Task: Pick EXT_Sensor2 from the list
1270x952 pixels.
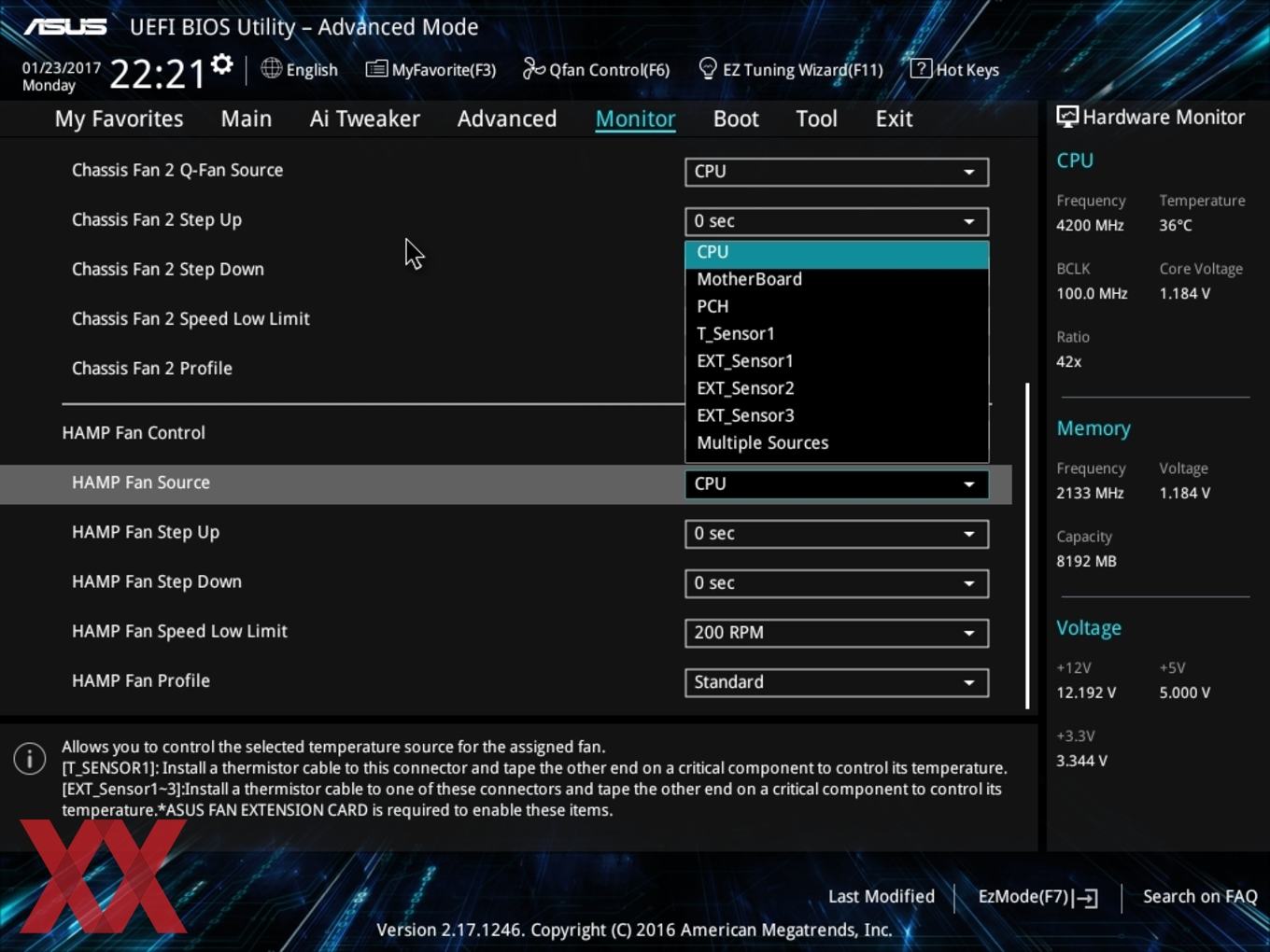Action: click(837, 388)
